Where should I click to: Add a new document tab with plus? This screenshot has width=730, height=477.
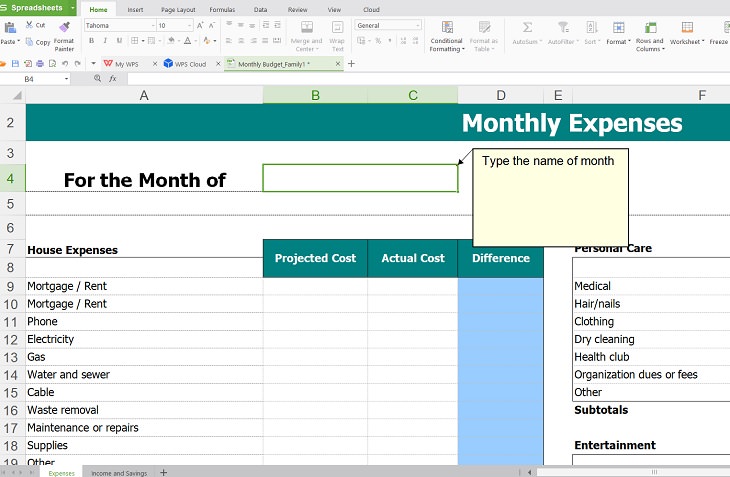pyautogui.click(x=351, y=64)
